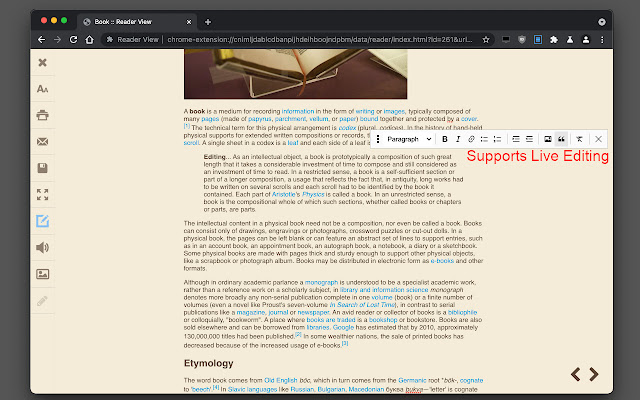Image resolution: width=640 pixels, height=400 pixels.
Task: Close the reader view with the X icon
Action: click(42, 63)
